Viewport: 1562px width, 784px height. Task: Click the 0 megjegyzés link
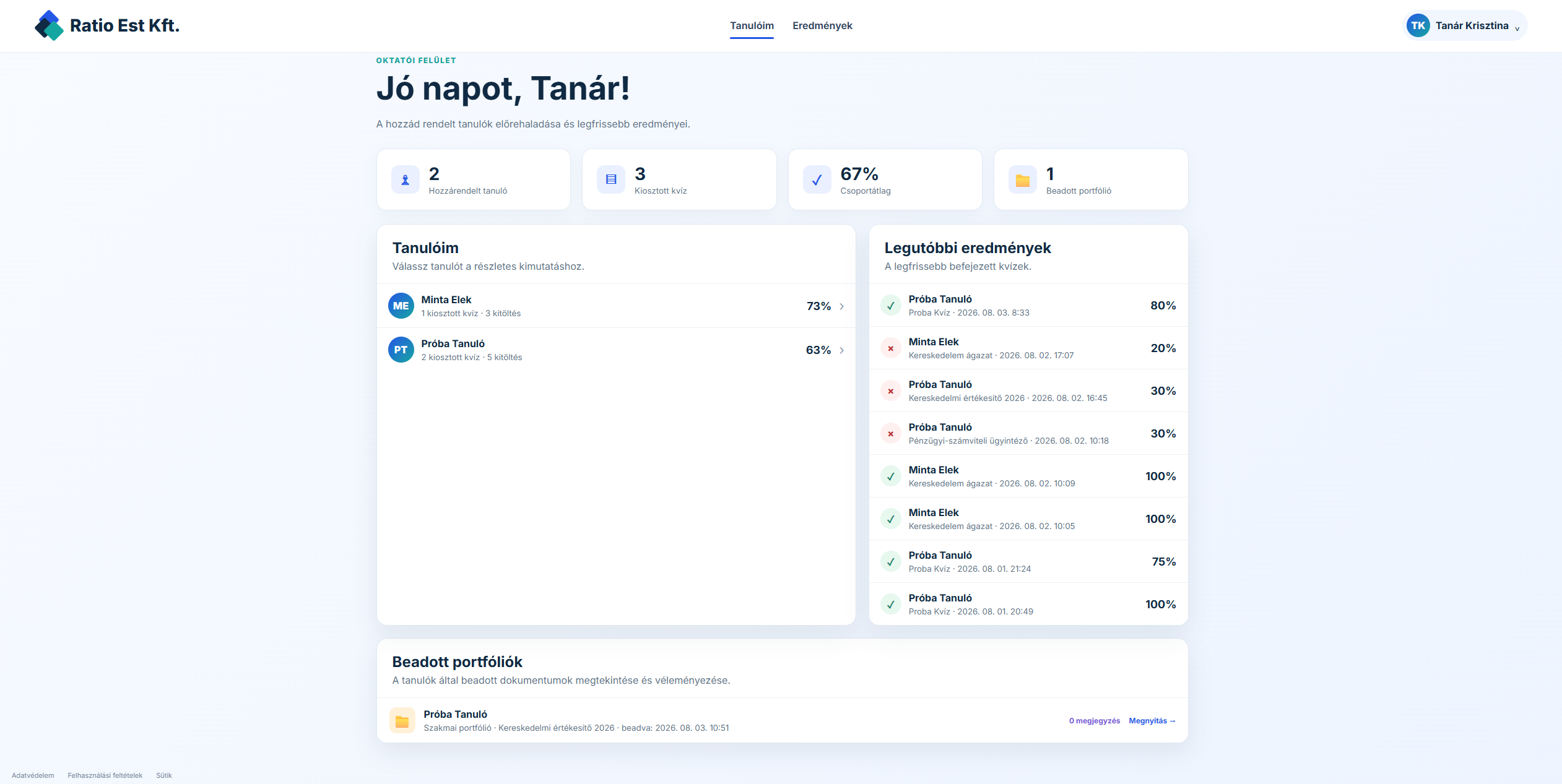(x=1095, y=721)
